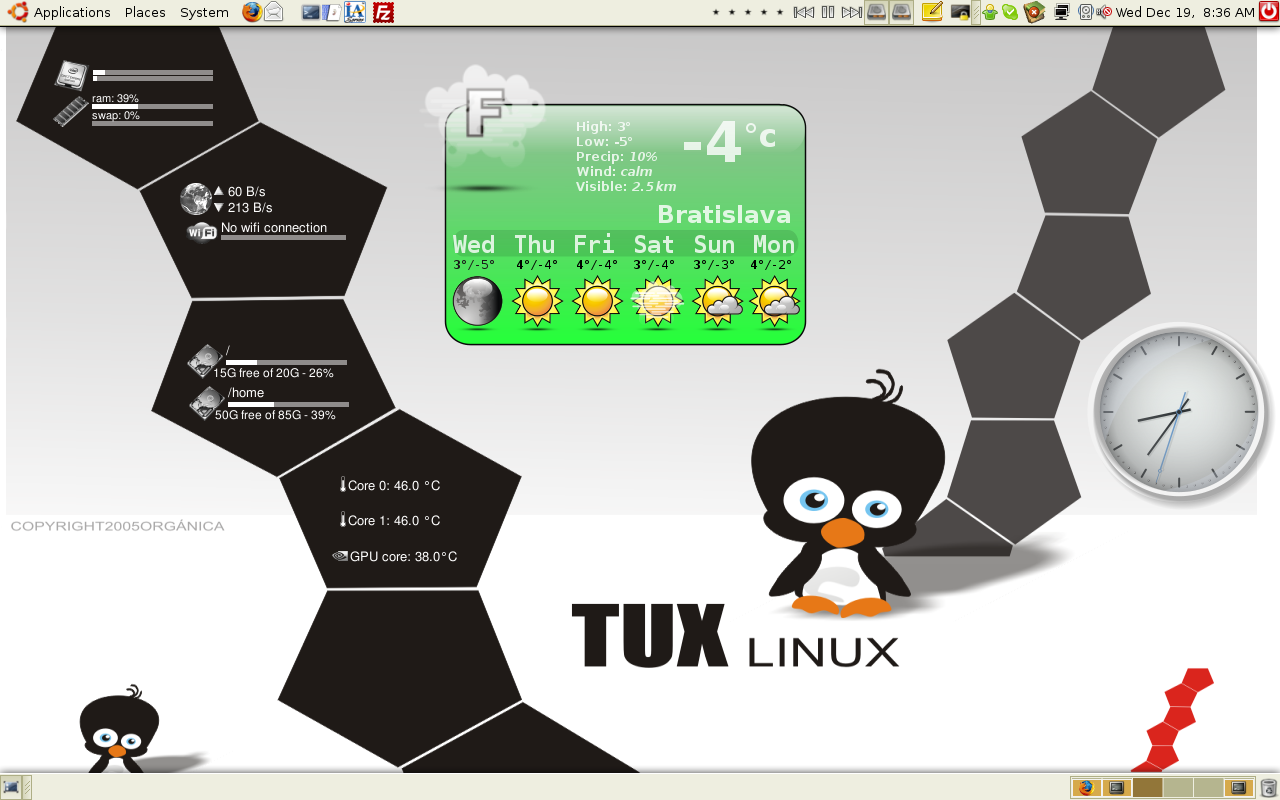Click the show desktop button
1280x800 pixels.
pos(11,787)
